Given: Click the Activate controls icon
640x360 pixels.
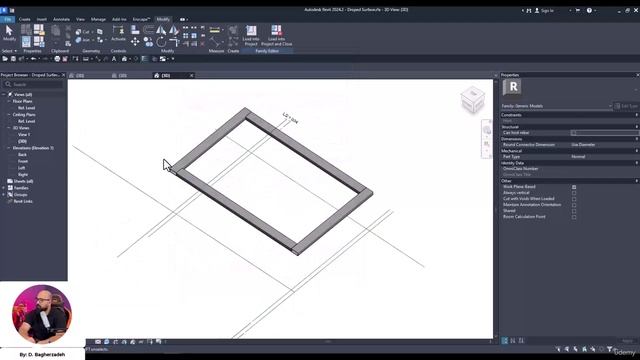Looking at the screenshot, I should 118,31.
